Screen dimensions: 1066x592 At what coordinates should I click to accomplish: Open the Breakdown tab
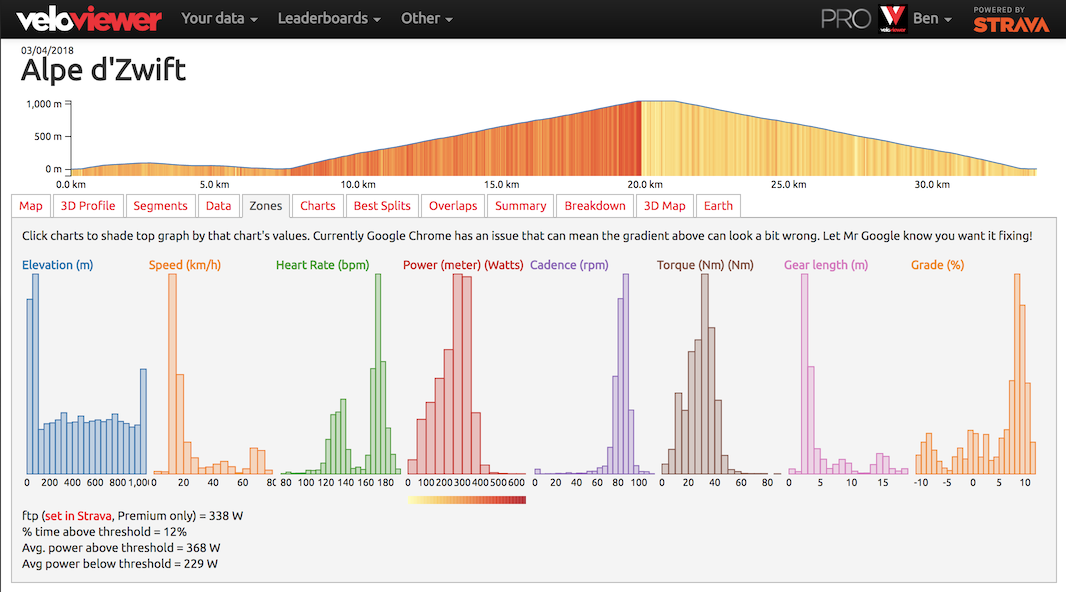click(x=595, y=206)
